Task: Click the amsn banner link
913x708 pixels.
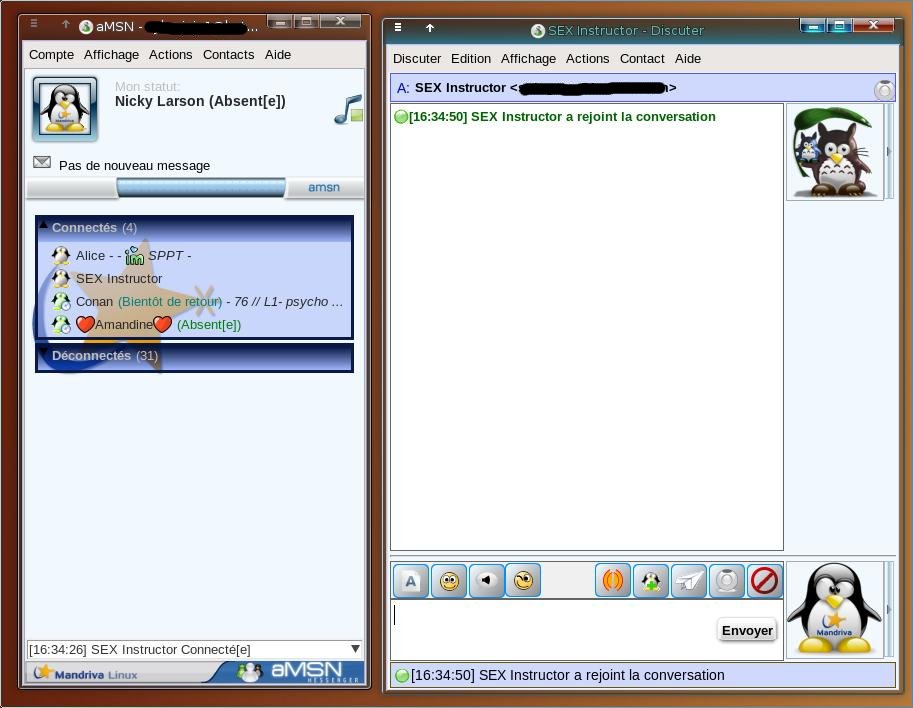Action: [324, 187]
